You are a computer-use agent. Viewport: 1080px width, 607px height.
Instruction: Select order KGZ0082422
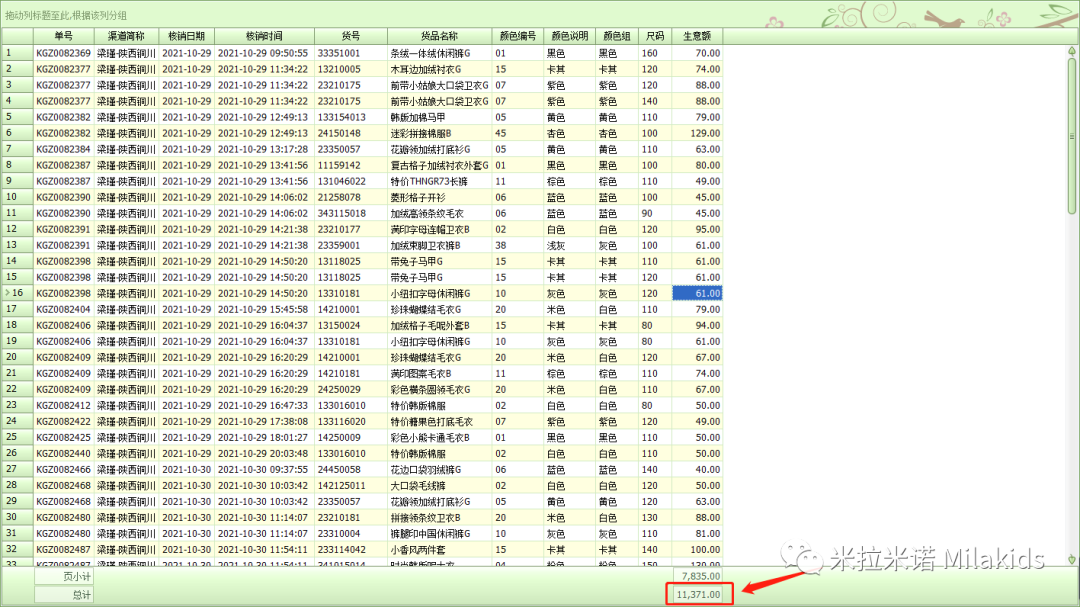tap(63, 422)
